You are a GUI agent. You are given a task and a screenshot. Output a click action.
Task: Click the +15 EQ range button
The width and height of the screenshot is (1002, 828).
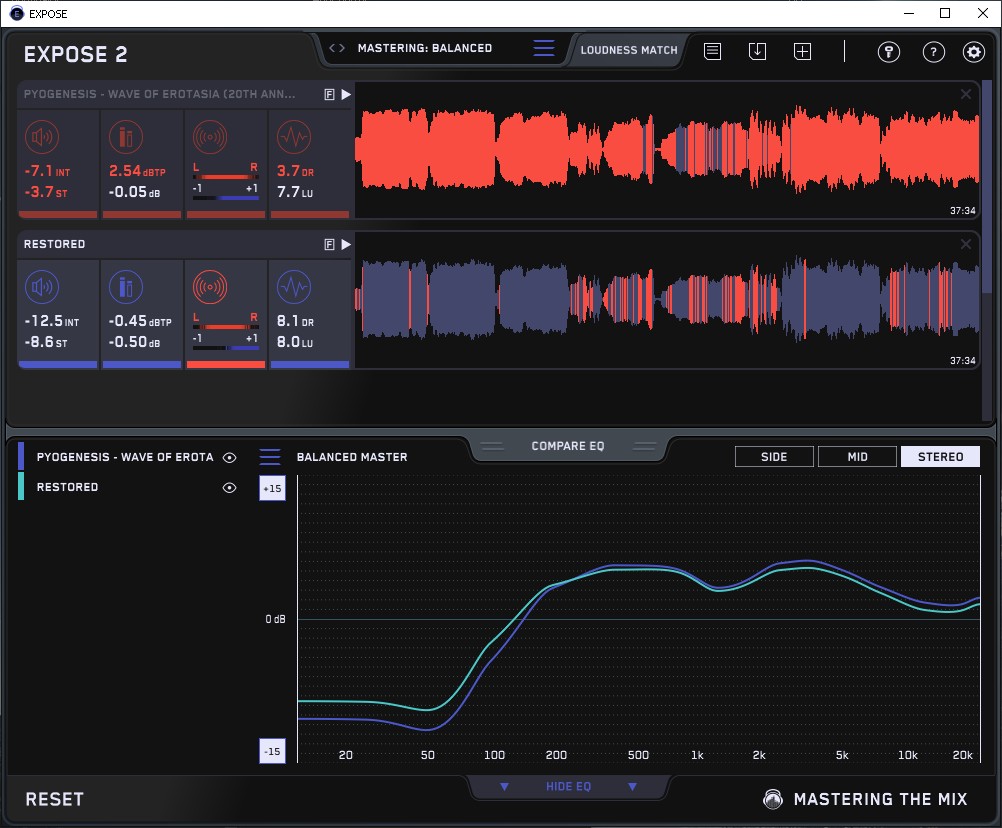coord(272,488)
